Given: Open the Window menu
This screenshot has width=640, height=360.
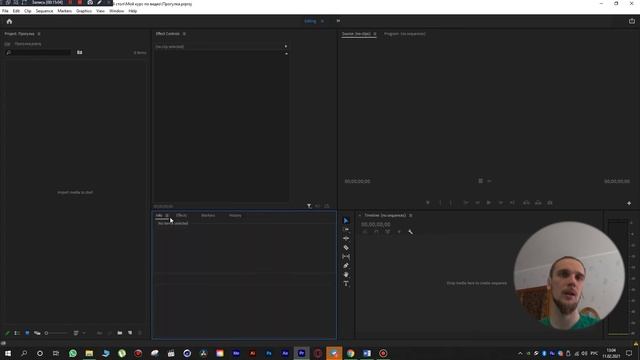Looking at the screenshot, I should [116, 11].
